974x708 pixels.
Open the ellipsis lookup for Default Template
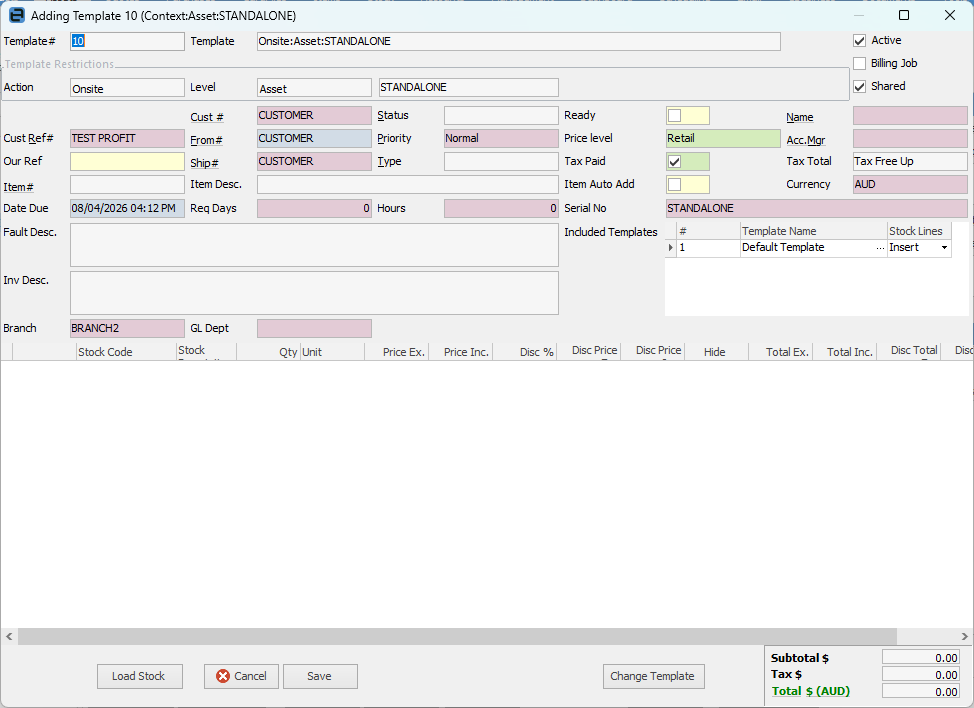(x=880, y=247)
